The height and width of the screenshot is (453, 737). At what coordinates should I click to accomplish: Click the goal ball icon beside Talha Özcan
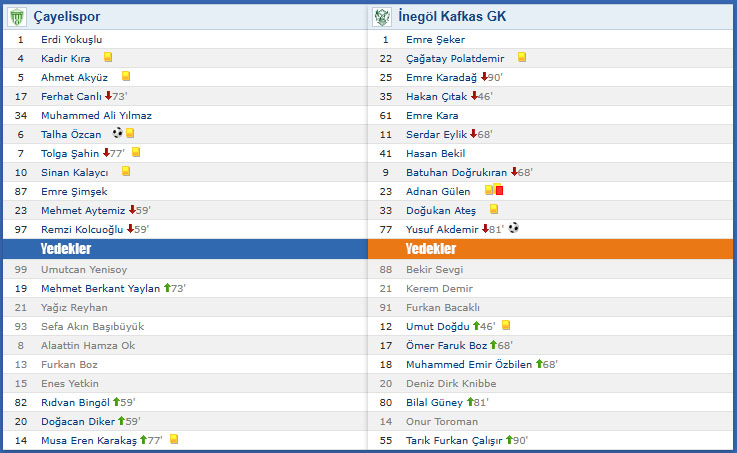pyautogui.click(x=118, y=133)
